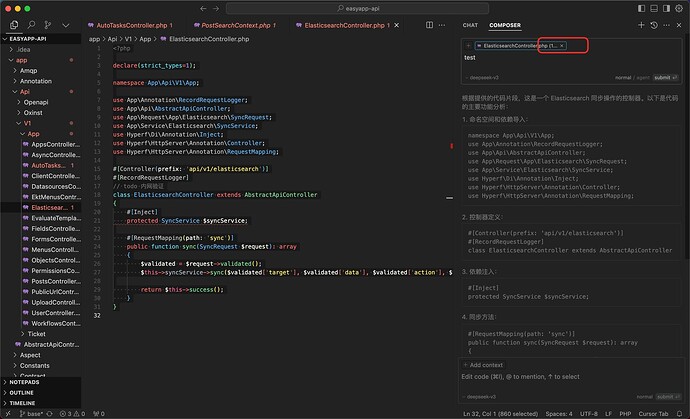Open the Search view icon
Screen dimensions: 690x419
pyautogui.click(x=31, y=25)
